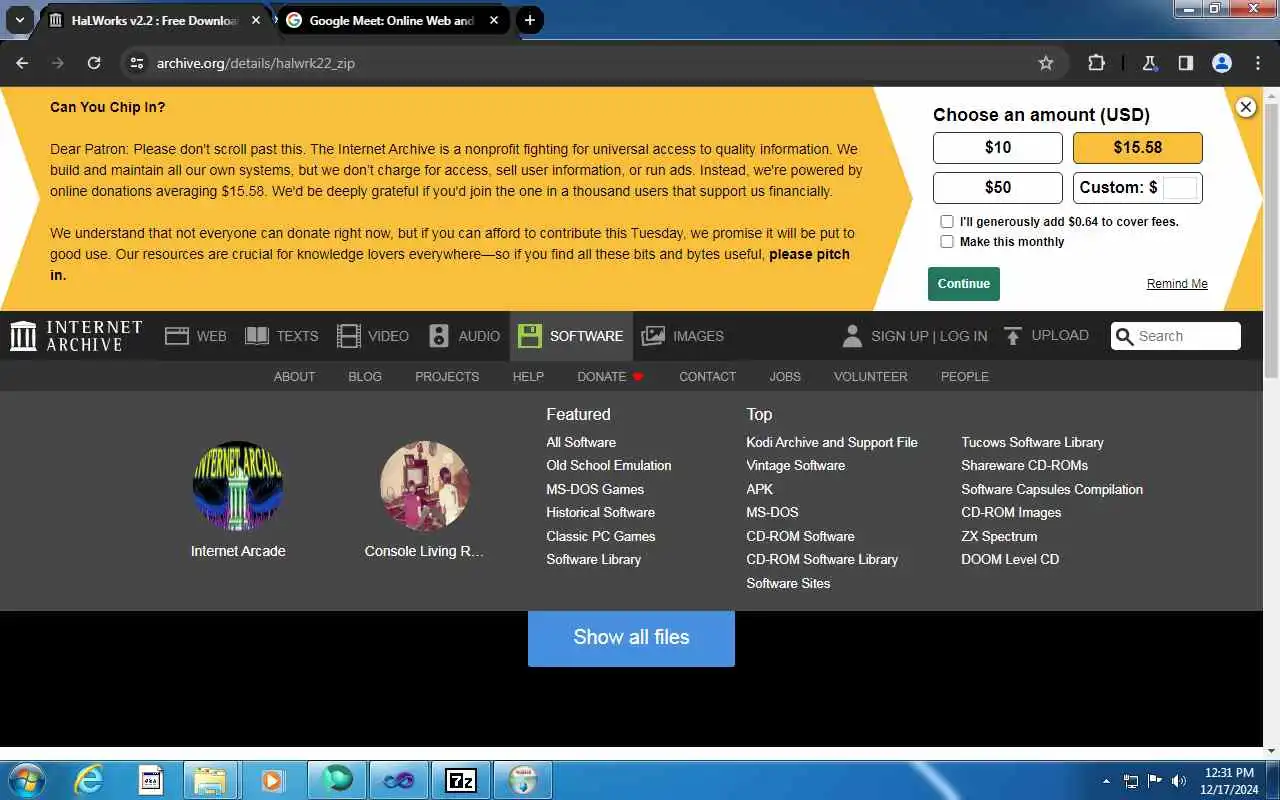The height and width of the screenshot is (800, 1280).
Task: Open the DONATE menu item
Action: [610, 377]
